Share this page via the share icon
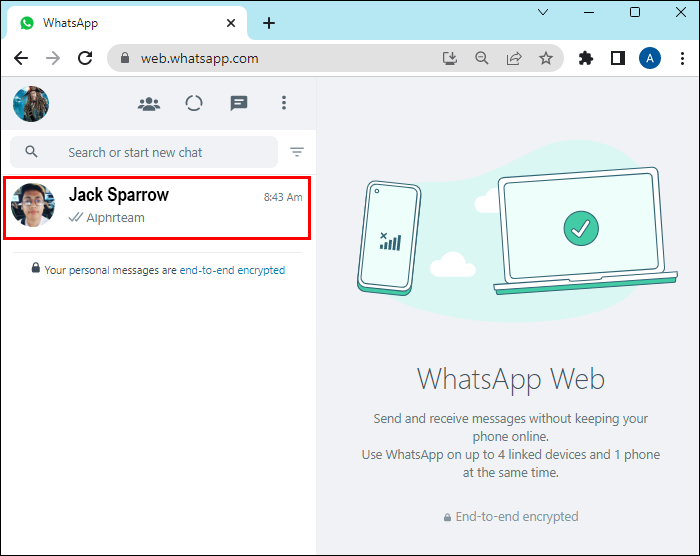Screen dimensions: 700x556 coord(514,58)
